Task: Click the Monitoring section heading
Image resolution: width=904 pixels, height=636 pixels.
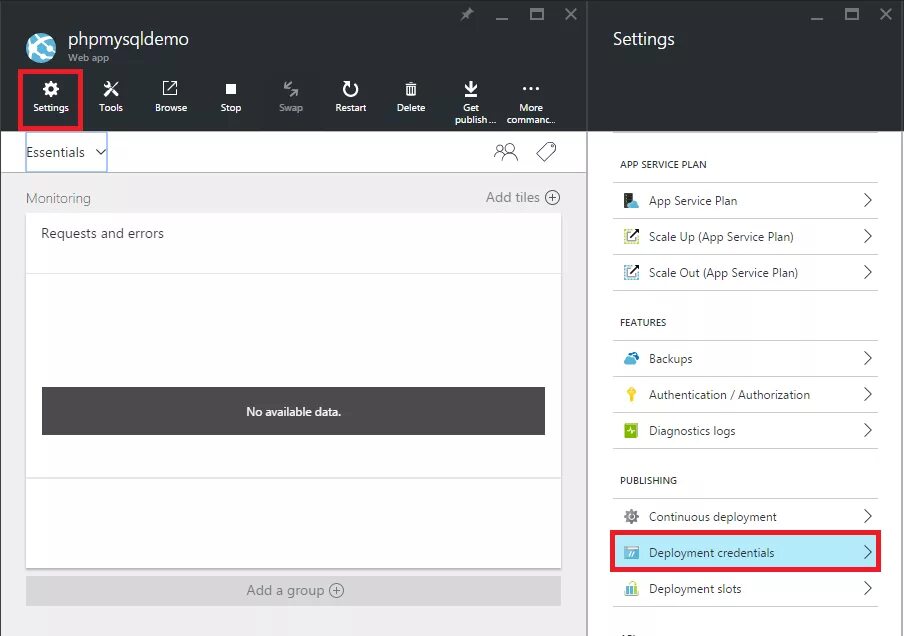Action: click(x=58, y=198)
